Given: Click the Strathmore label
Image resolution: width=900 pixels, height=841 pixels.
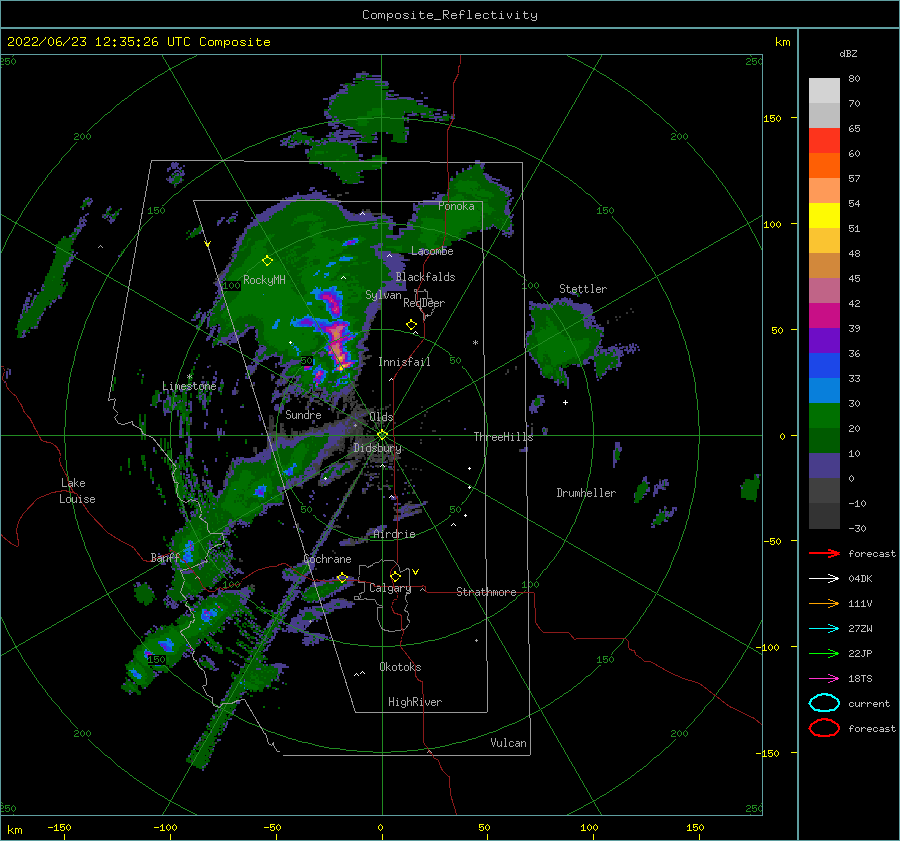Looking at the screenshot, I should click(x=486, y=592).
